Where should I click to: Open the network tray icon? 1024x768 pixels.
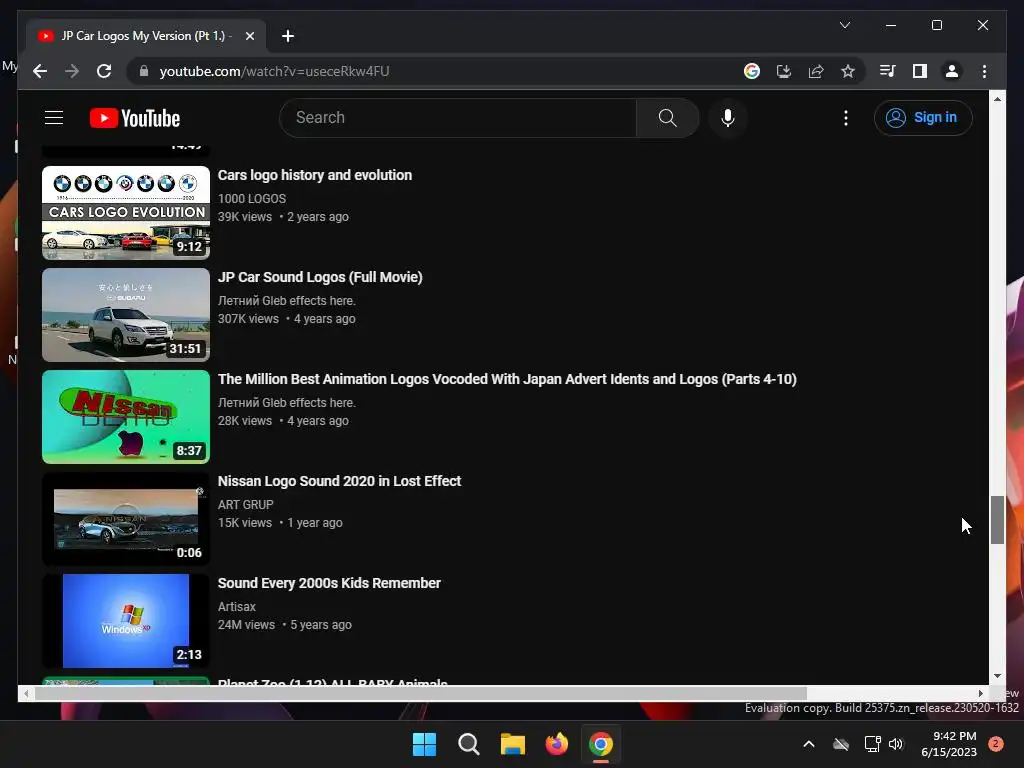point(872,744)
